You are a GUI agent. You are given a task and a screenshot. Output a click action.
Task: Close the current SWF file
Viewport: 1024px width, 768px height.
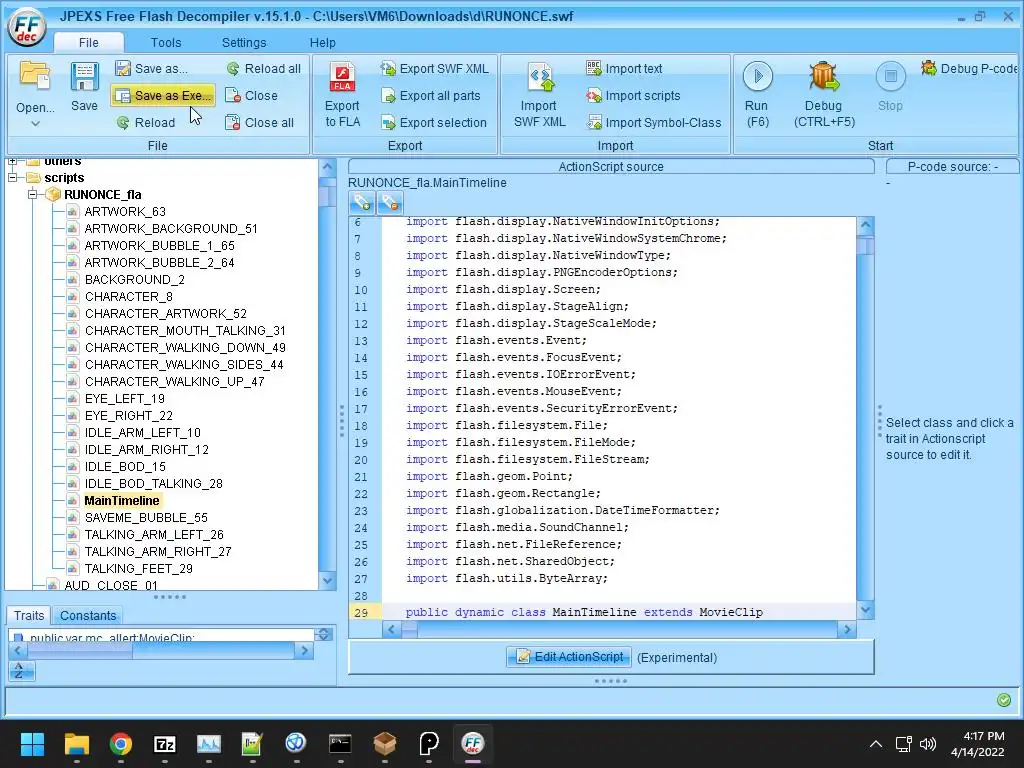[x=252, y=95]
